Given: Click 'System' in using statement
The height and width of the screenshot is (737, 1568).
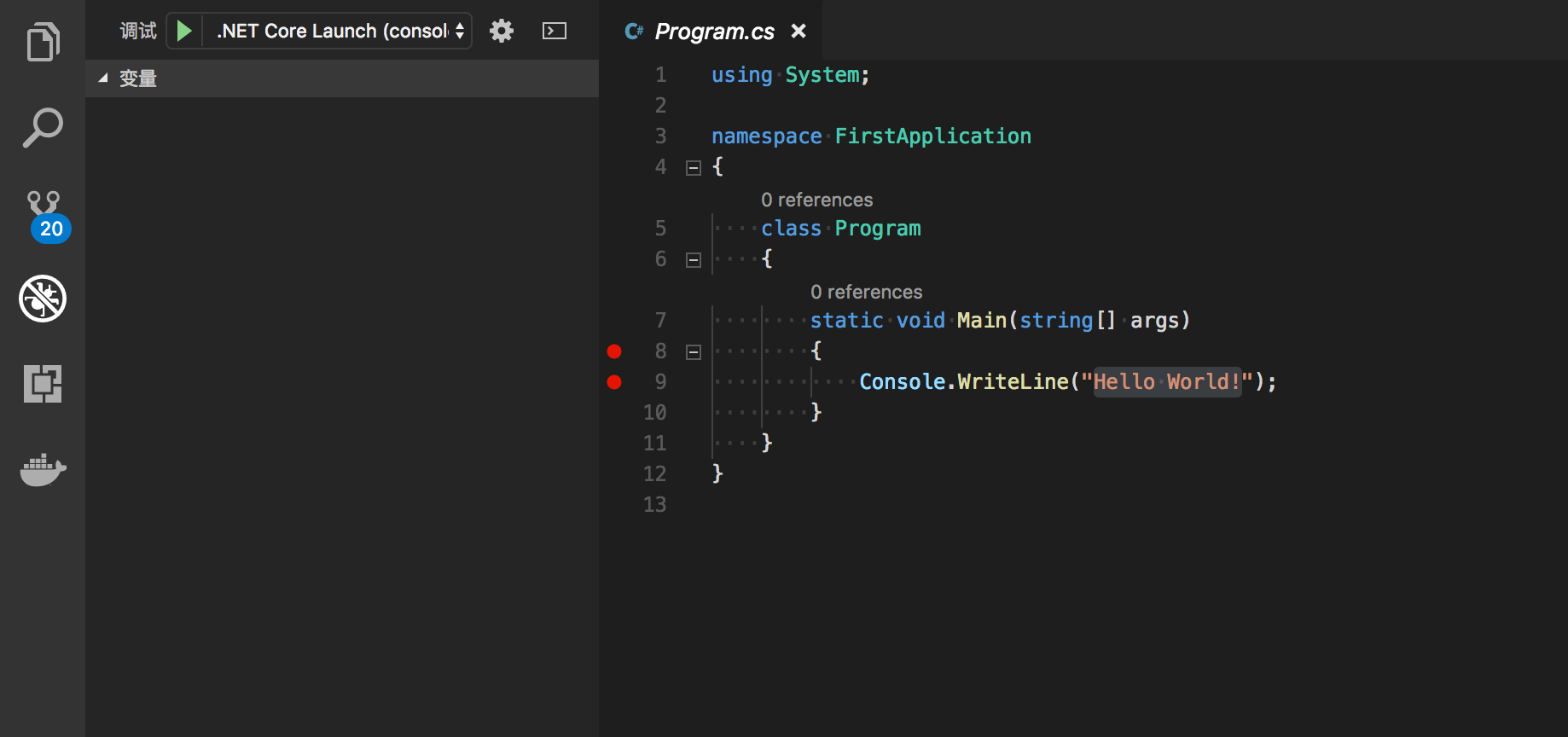Looking at the screenshot, I should 822,75.
